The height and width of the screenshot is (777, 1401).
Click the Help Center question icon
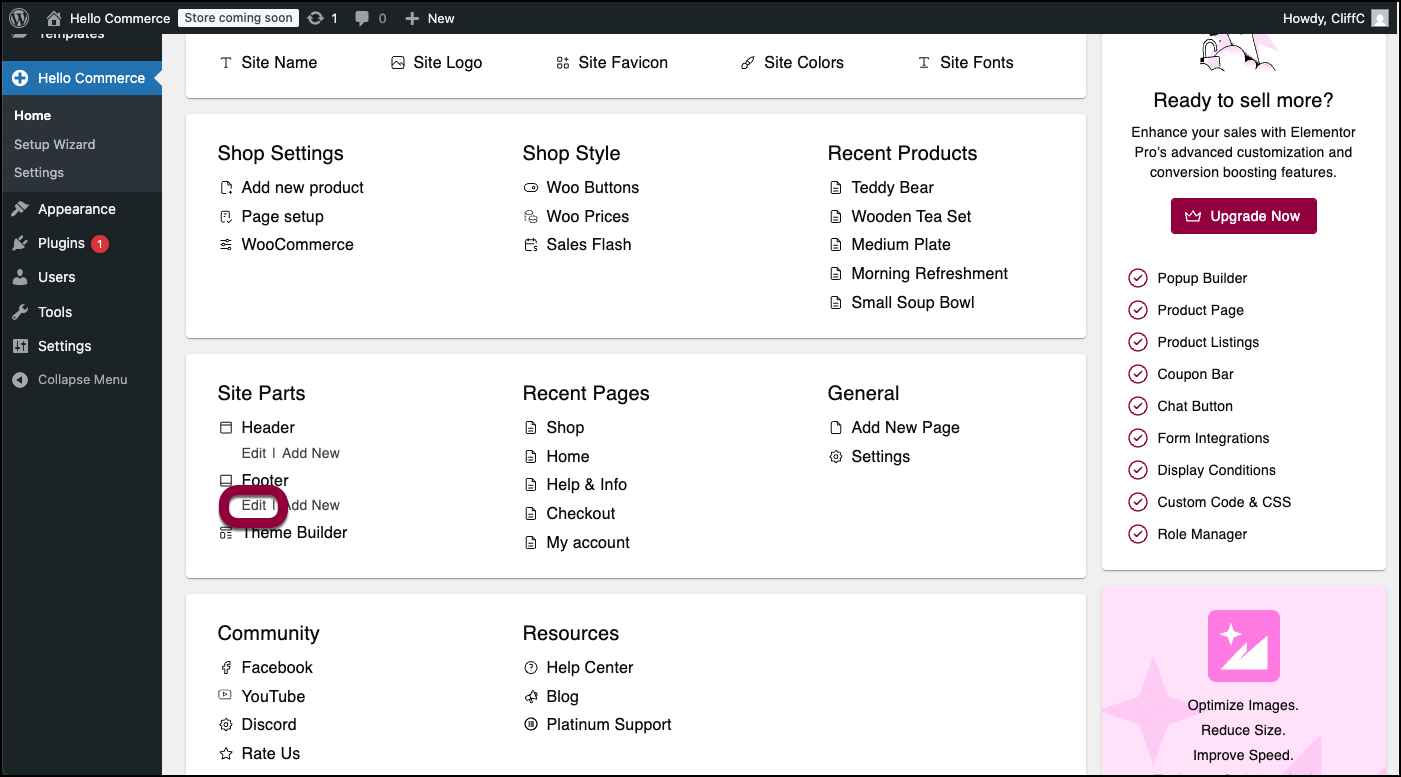[x=531, y=668]
